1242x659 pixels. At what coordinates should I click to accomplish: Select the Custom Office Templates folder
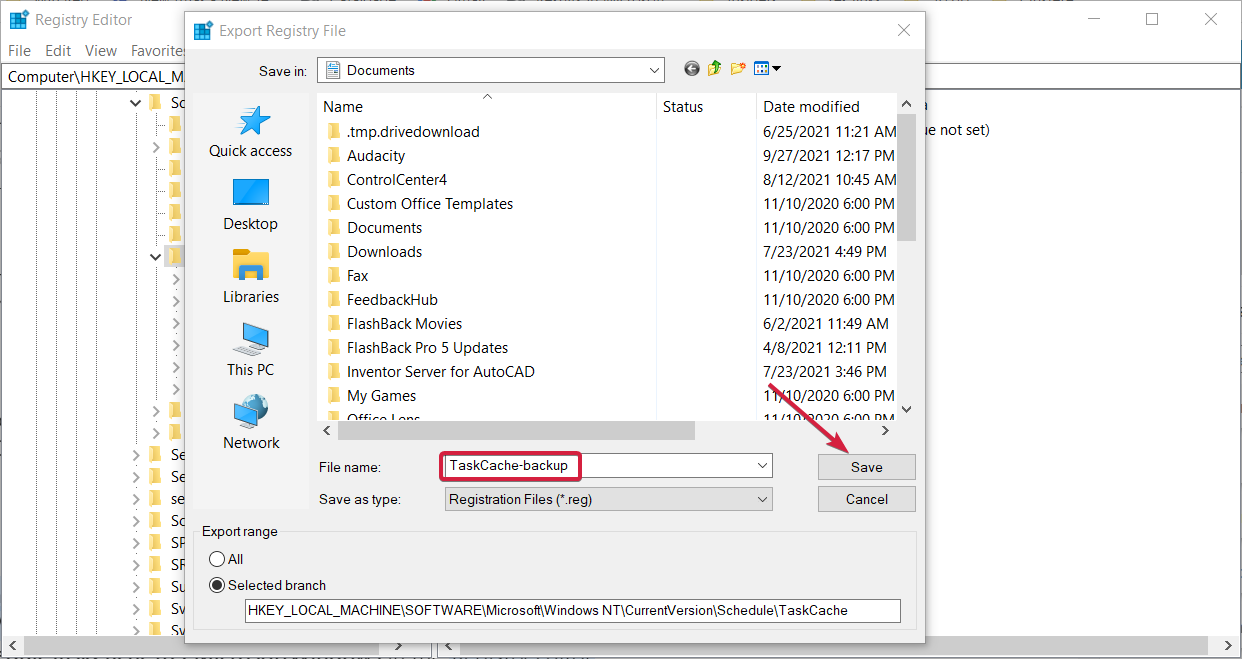[x=429, y=204]
